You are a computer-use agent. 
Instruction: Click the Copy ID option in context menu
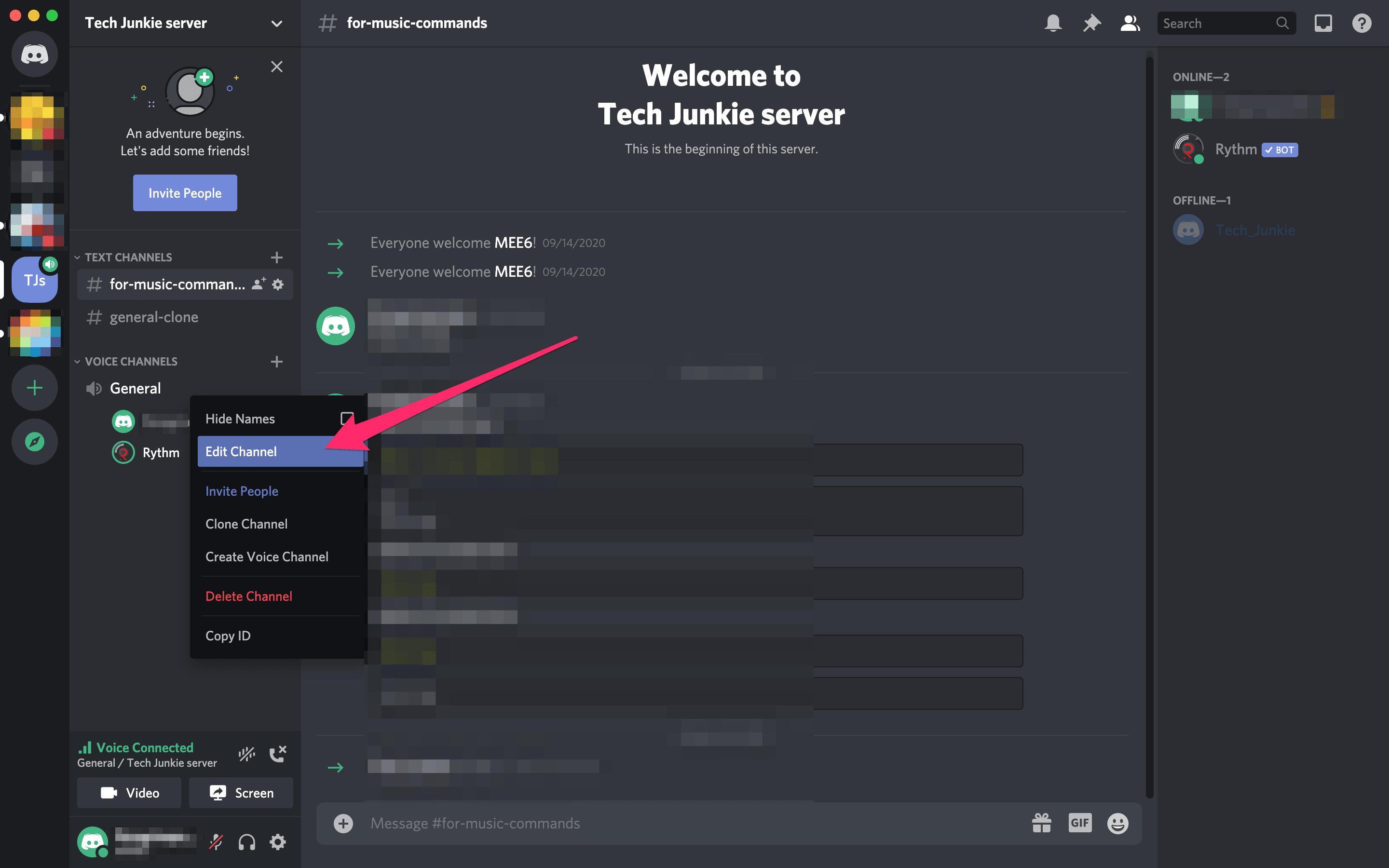coord(228,636)
